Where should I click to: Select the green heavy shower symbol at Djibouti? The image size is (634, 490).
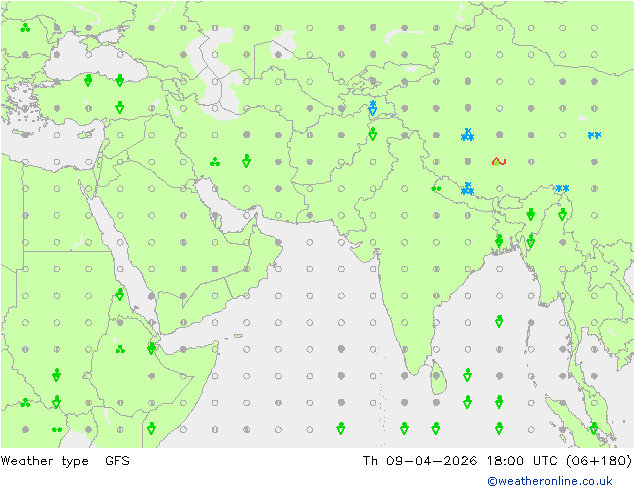click(x=152, y=348)
